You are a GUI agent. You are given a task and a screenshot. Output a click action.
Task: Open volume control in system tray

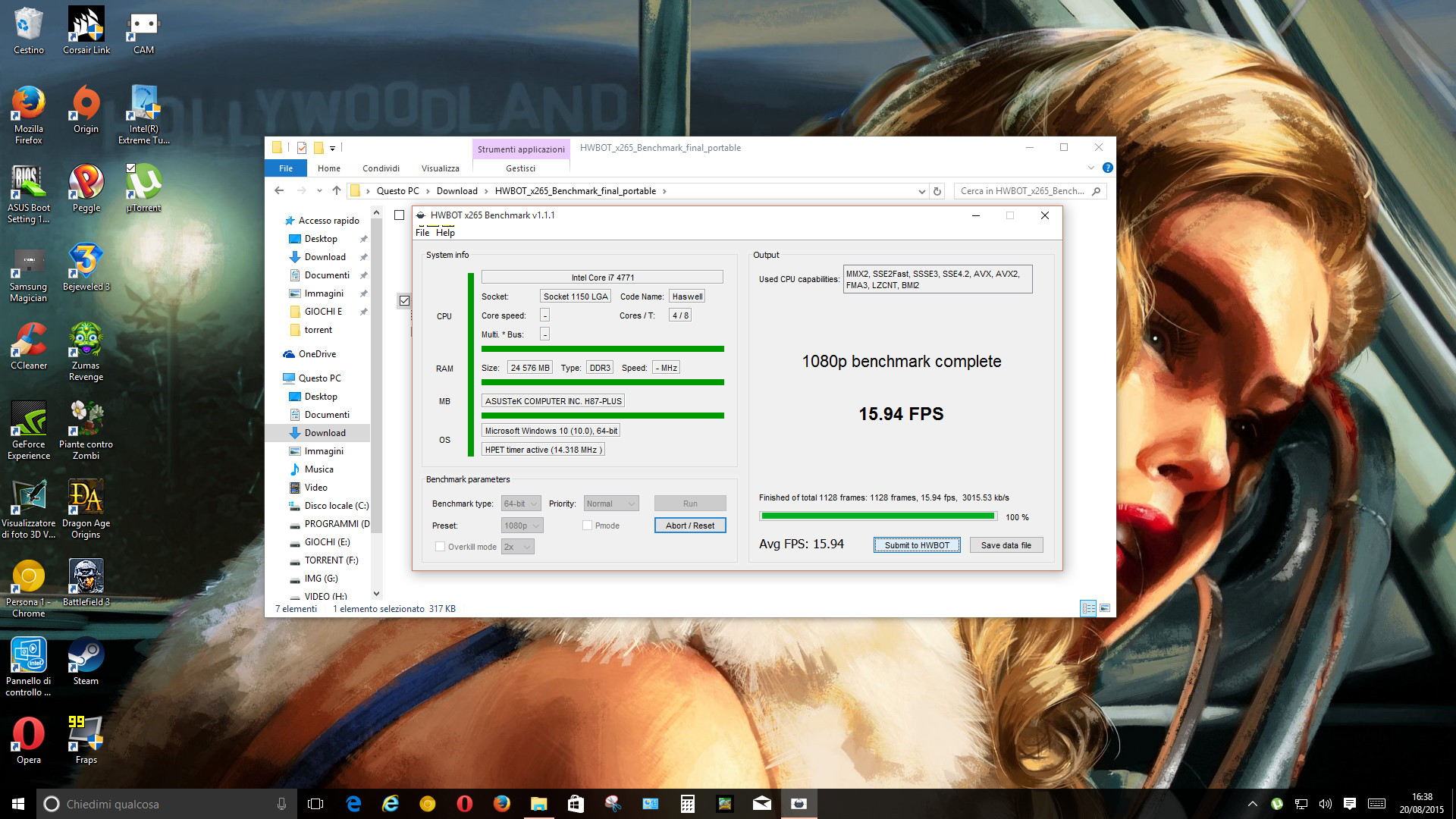[x=1326, y=804]
